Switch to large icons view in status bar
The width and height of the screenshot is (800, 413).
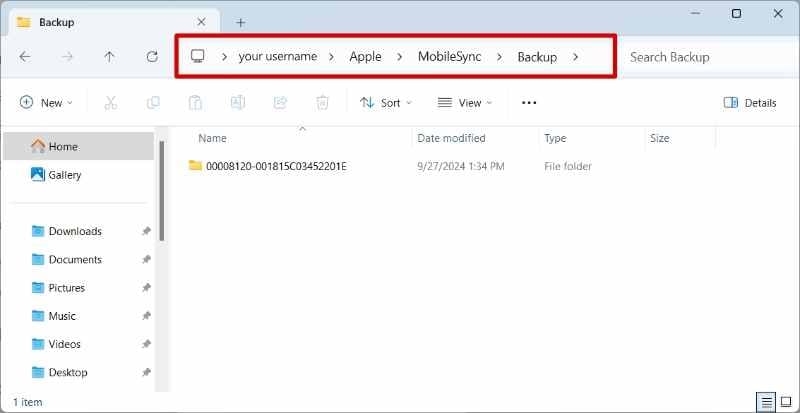(786, 402)
